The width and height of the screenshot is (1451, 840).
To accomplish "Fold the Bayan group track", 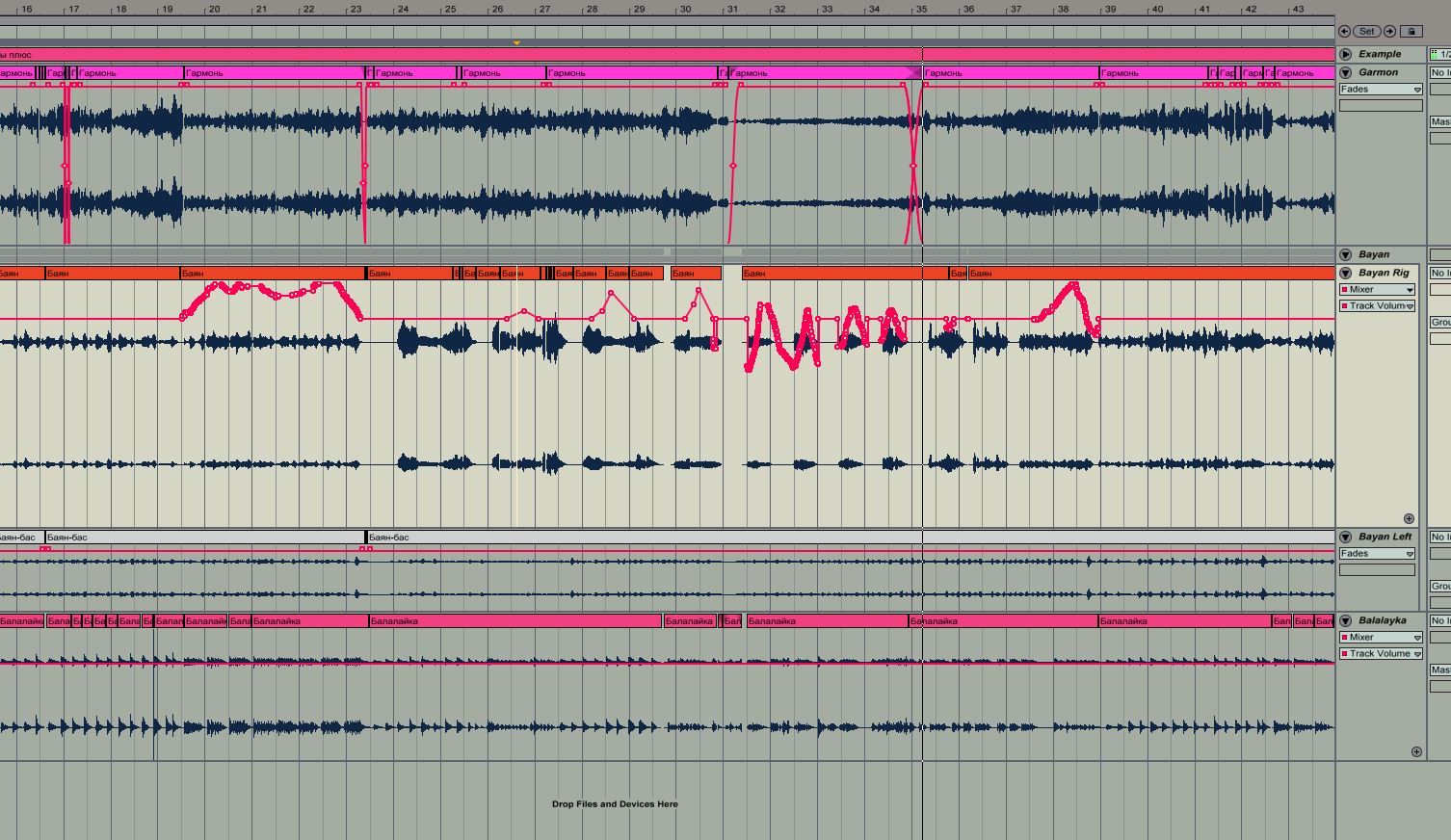I will tap(1346, 254).
